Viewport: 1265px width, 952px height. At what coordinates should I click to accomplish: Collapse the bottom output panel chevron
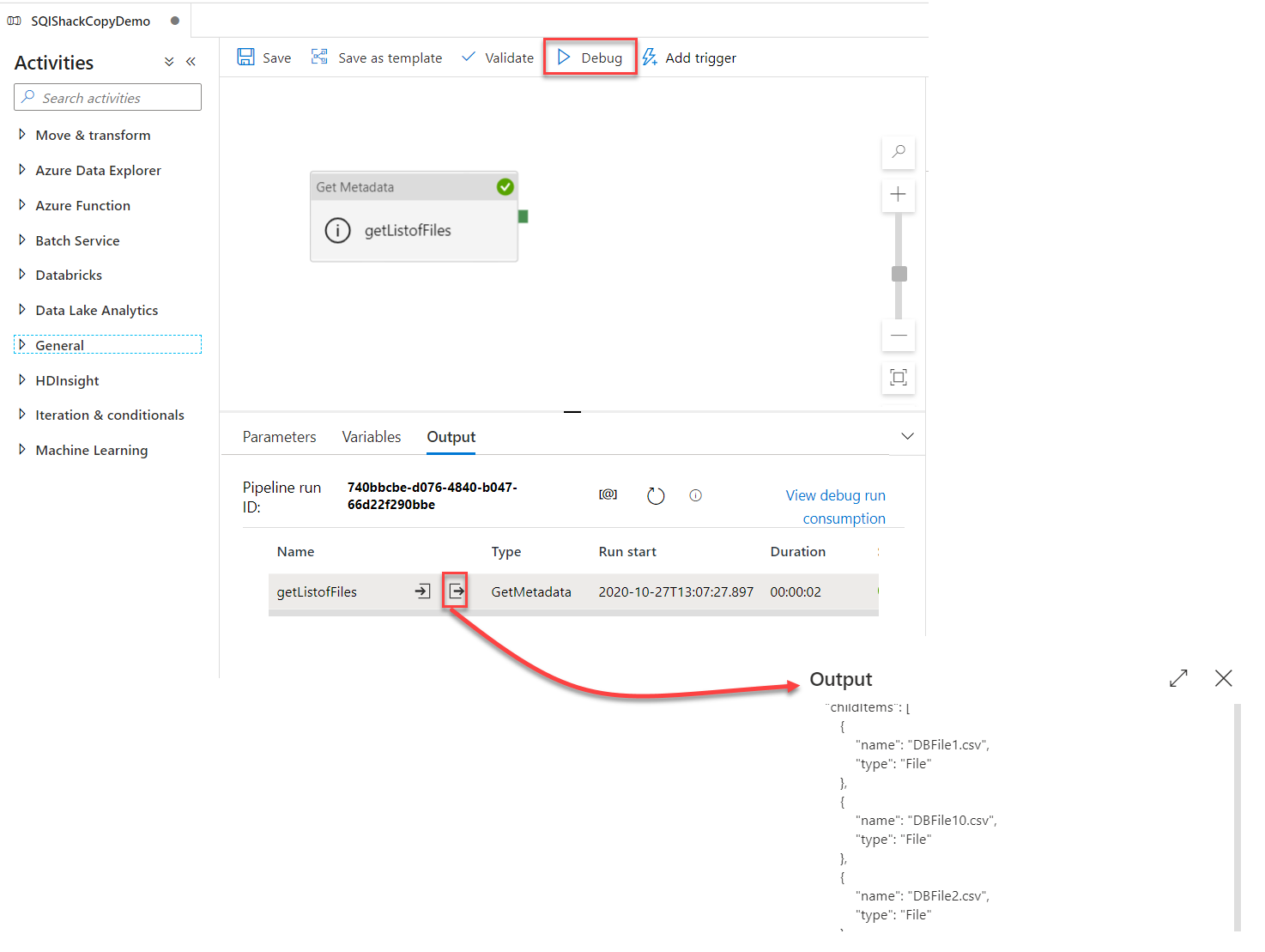(907, 437)
